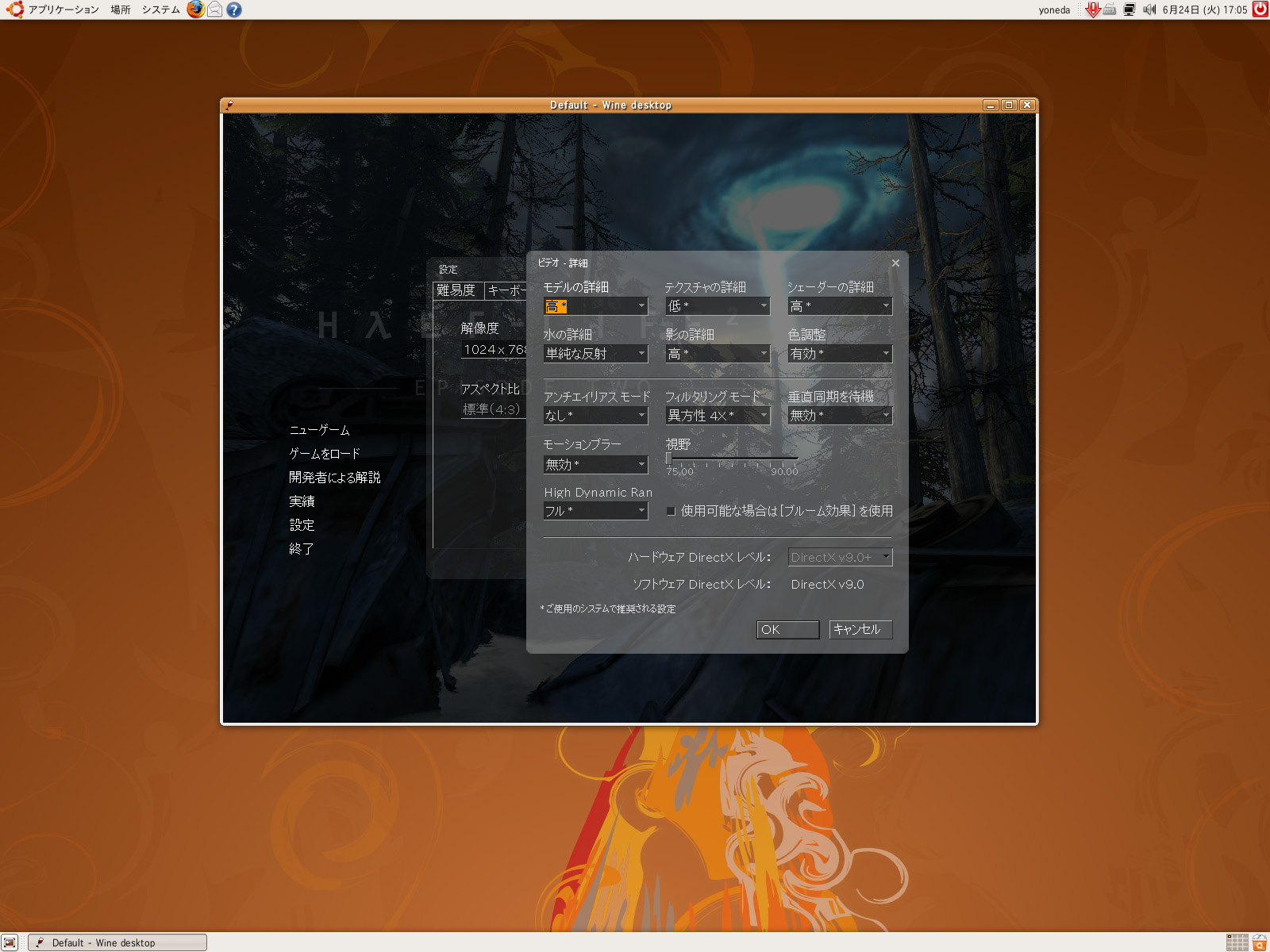Open the network monitor tray icon
Viewport: 1270px width, 952px height.
[1129, 10]
